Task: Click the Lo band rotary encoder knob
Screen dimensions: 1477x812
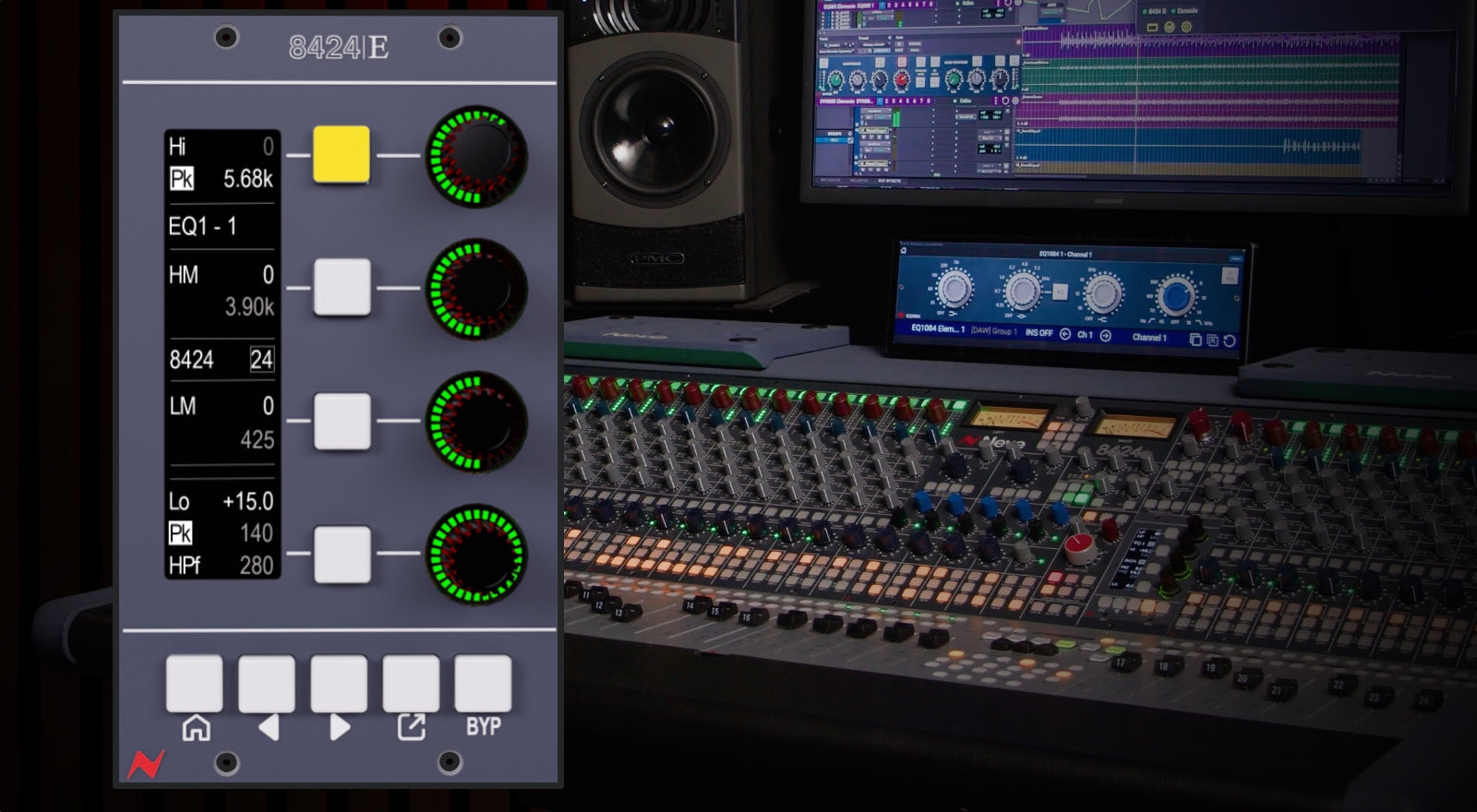Action: click(x=476, y=555)
